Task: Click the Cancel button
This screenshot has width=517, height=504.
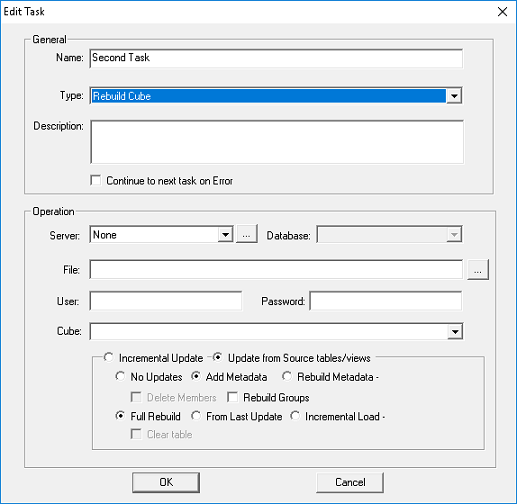Action: (x=350, y=482)
